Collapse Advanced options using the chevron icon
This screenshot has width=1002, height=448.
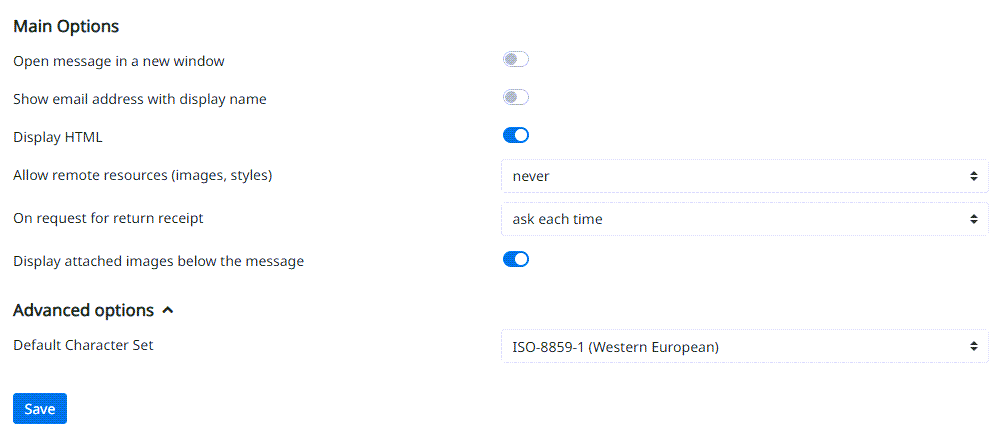(168, 311)
